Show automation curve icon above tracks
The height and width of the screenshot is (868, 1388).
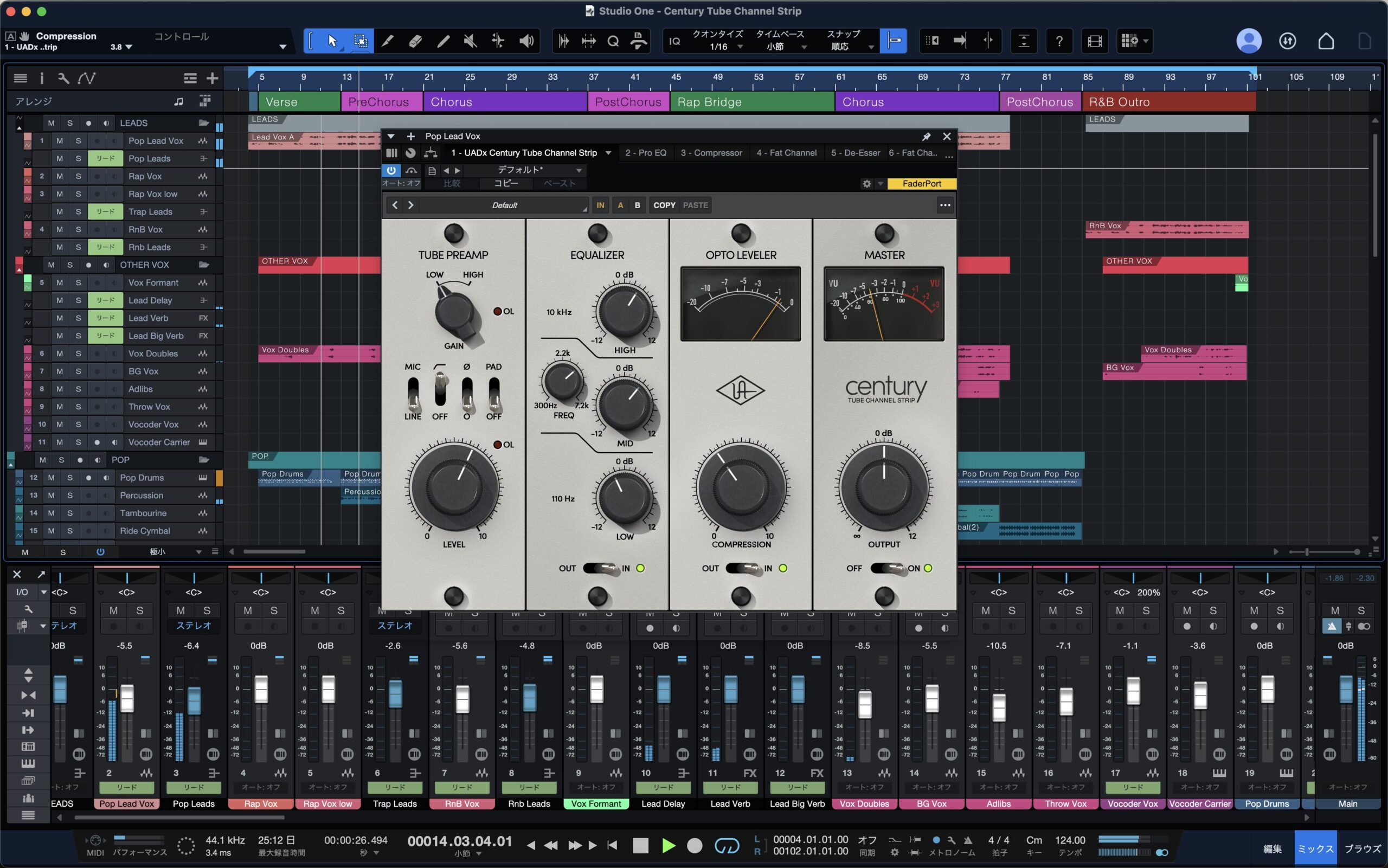click(87, 78)
